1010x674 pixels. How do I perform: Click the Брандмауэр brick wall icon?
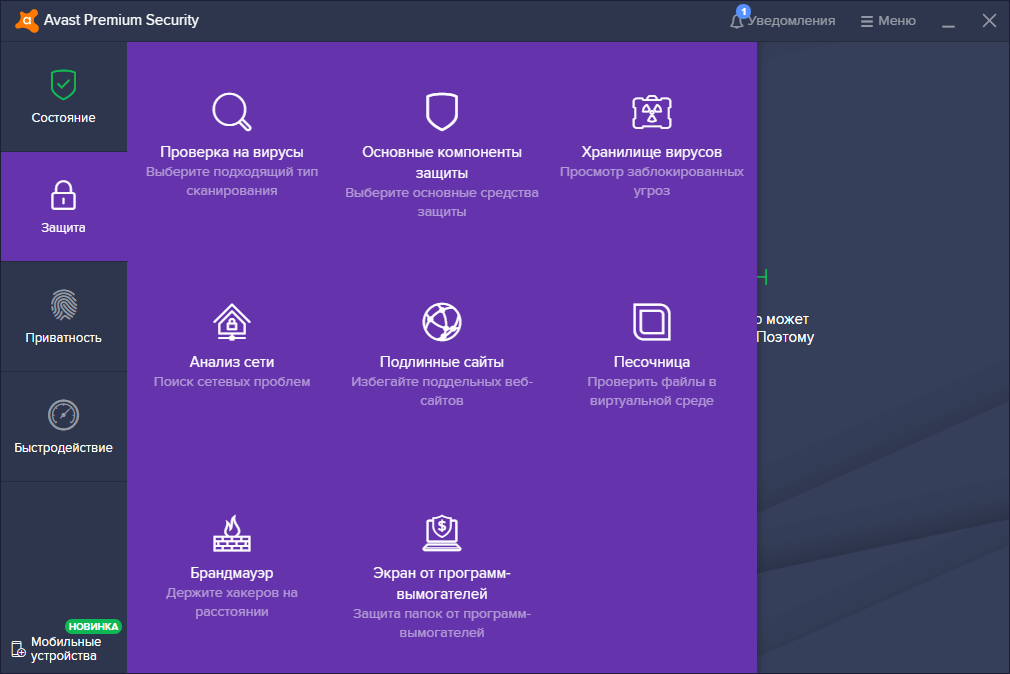231,533
